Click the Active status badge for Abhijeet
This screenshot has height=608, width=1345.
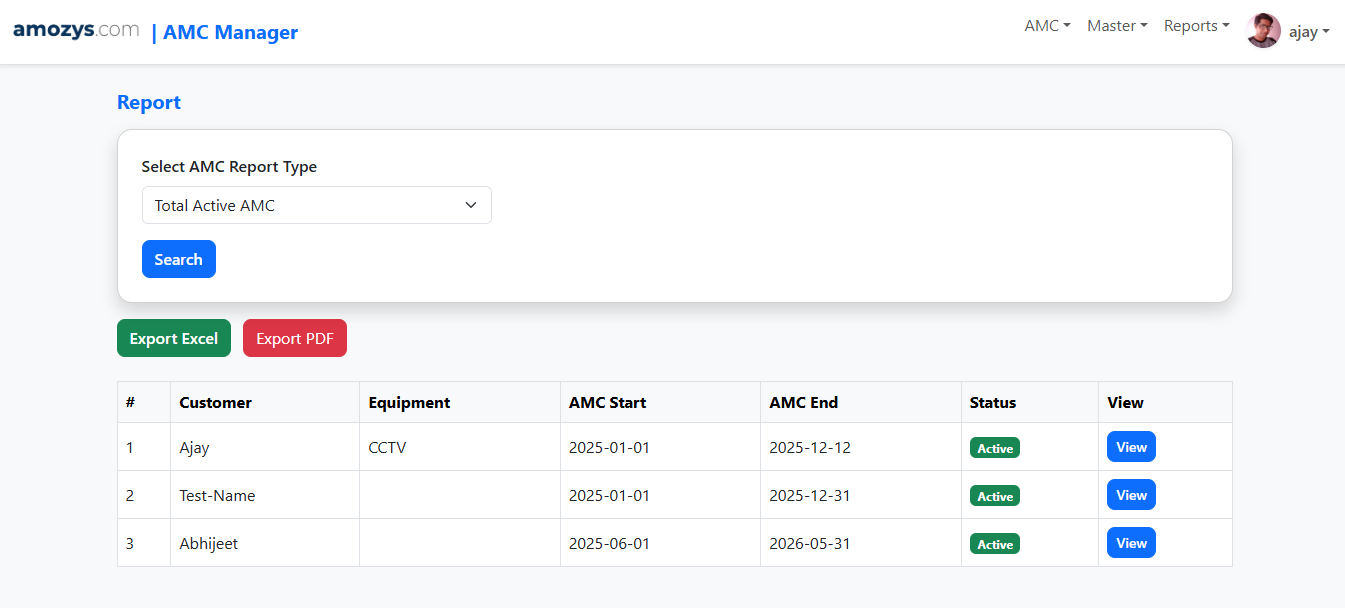994,544
